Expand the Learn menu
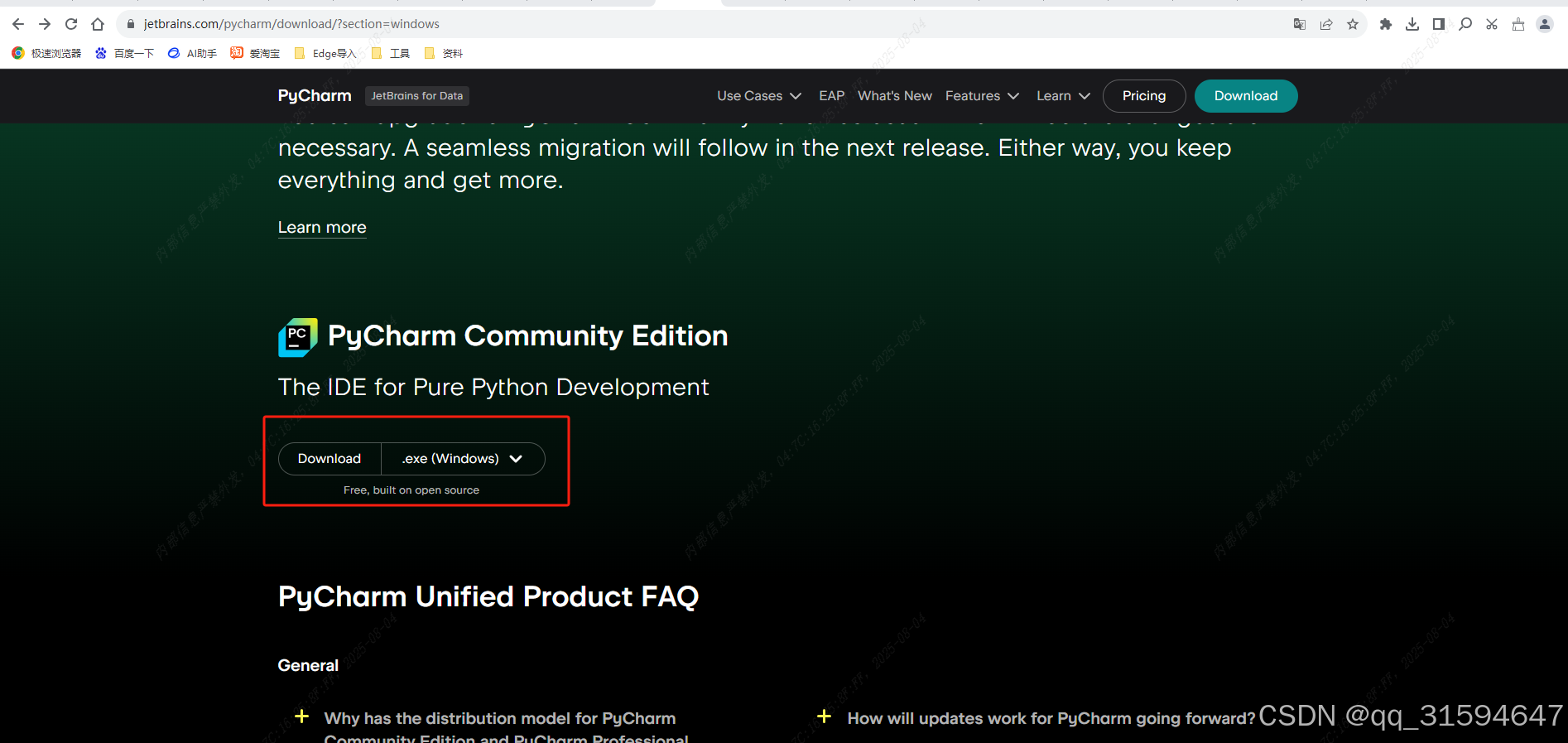 [1063, 96]
